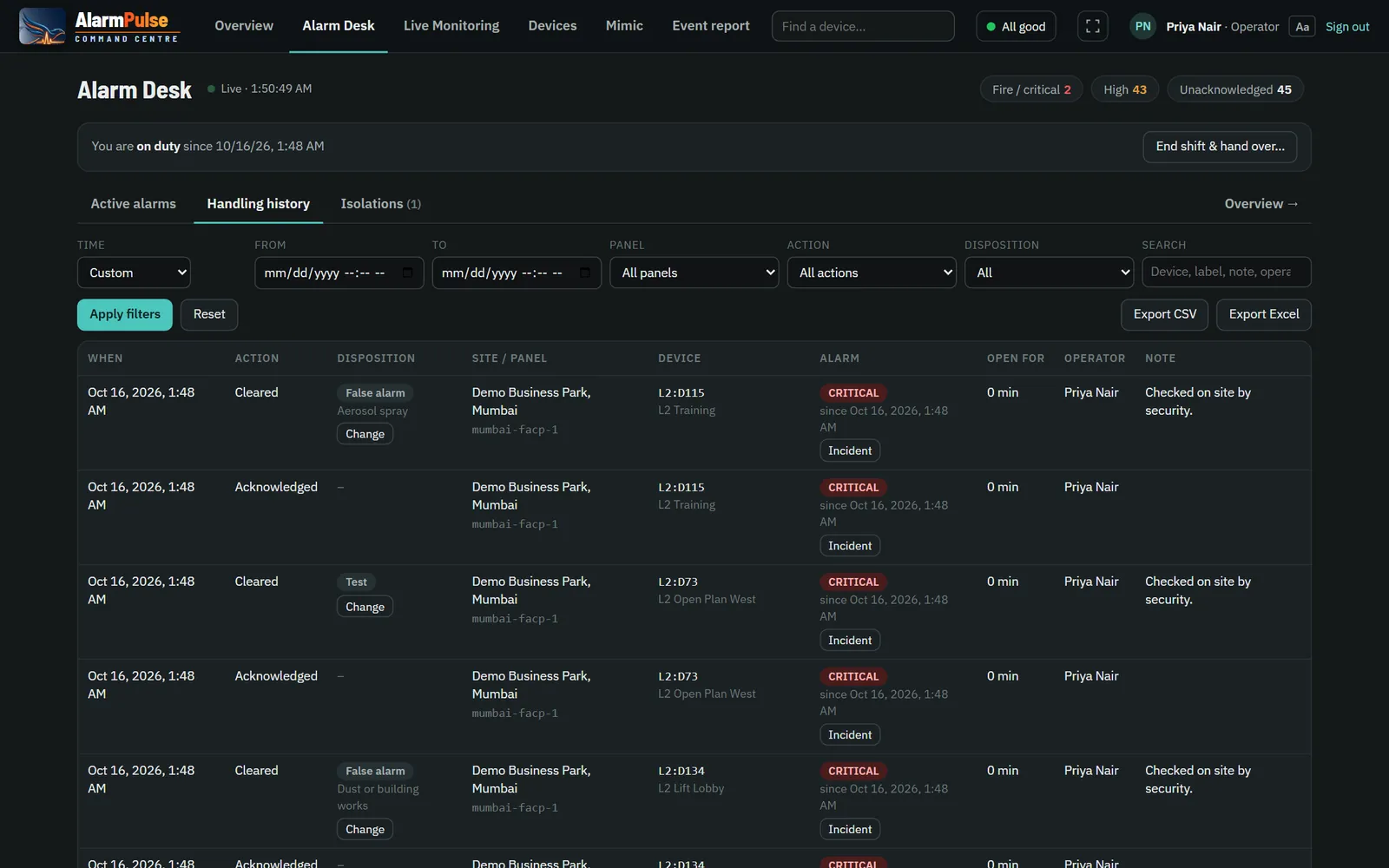Viewport: 1389px width, 868px height.
Task: Open the All panels dropdown
Action: coord(694,273)
